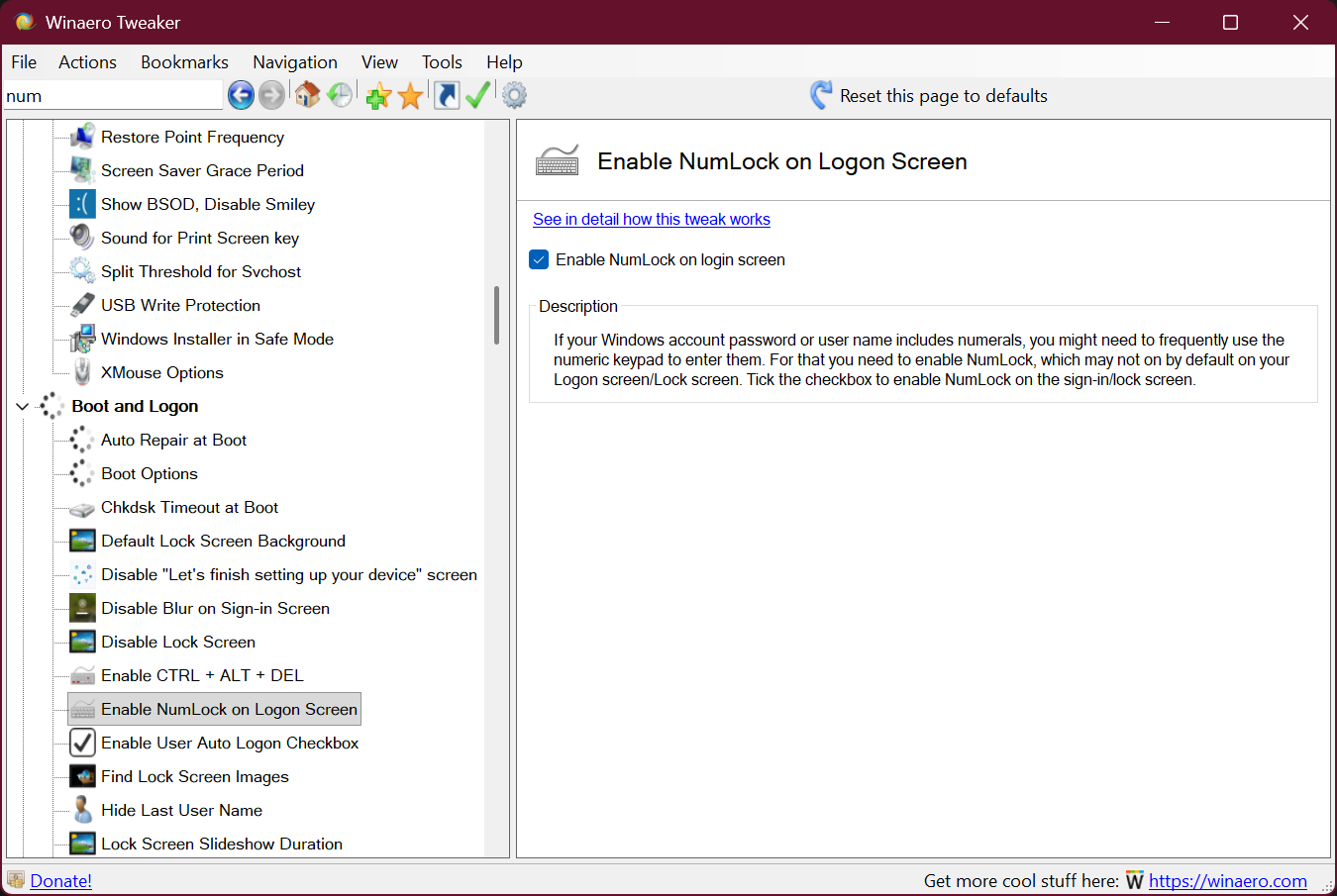Select Disable "Let's finish setting up your device" item

coord(289,574)
